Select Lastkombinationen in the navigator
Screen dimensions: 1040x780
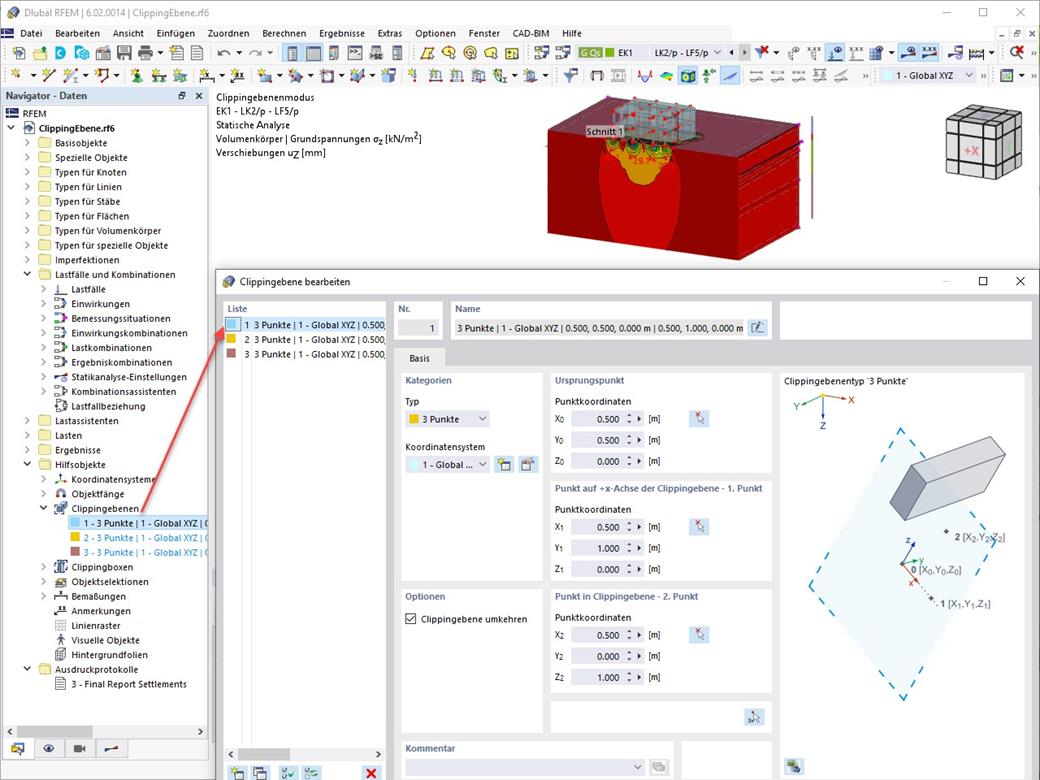click(x=111, y=348)
